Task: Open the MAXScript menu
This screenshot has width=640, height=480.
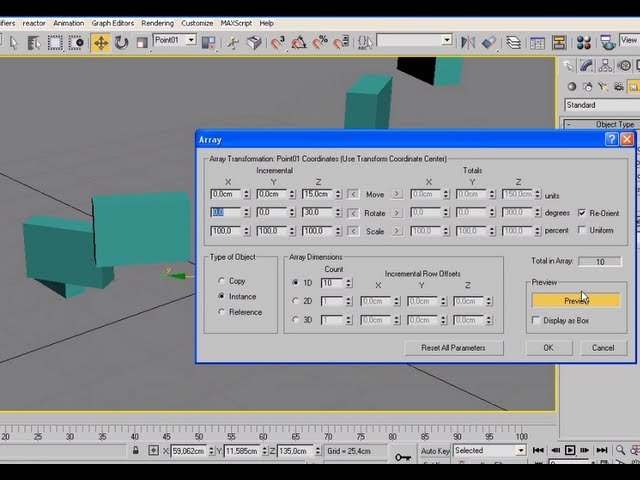Action: [x=236, y=23]
